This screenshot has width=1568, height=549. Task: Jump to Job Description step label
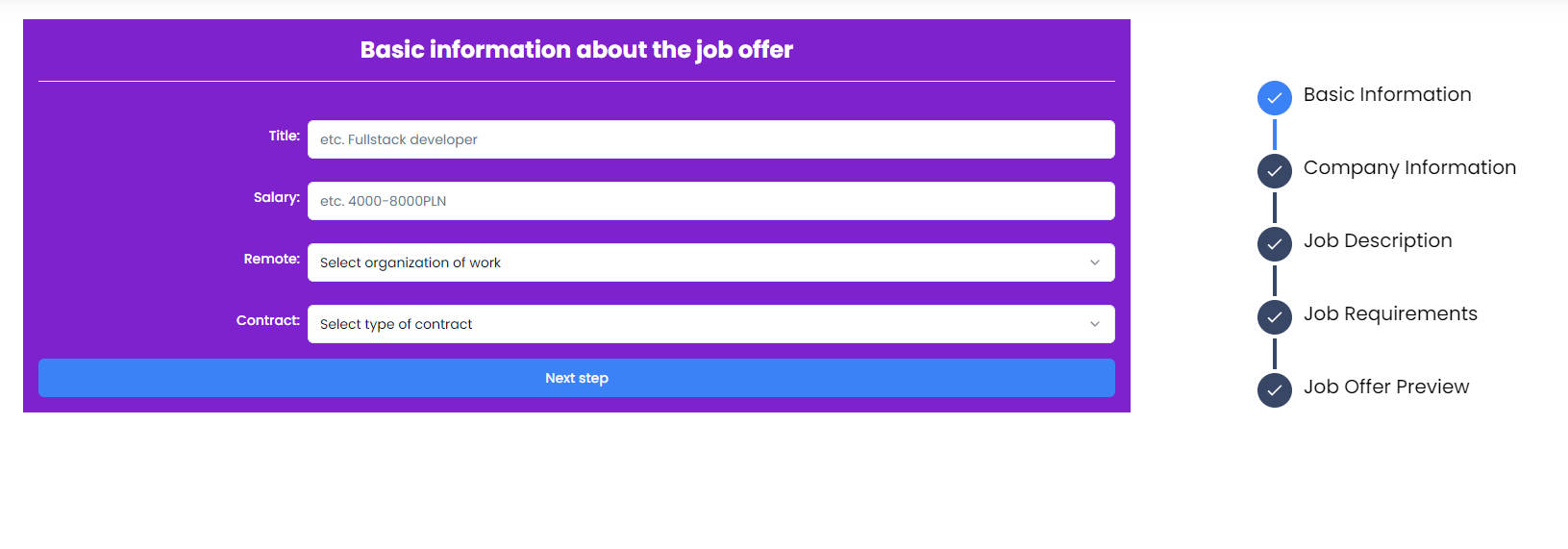tap(1378, 240)
